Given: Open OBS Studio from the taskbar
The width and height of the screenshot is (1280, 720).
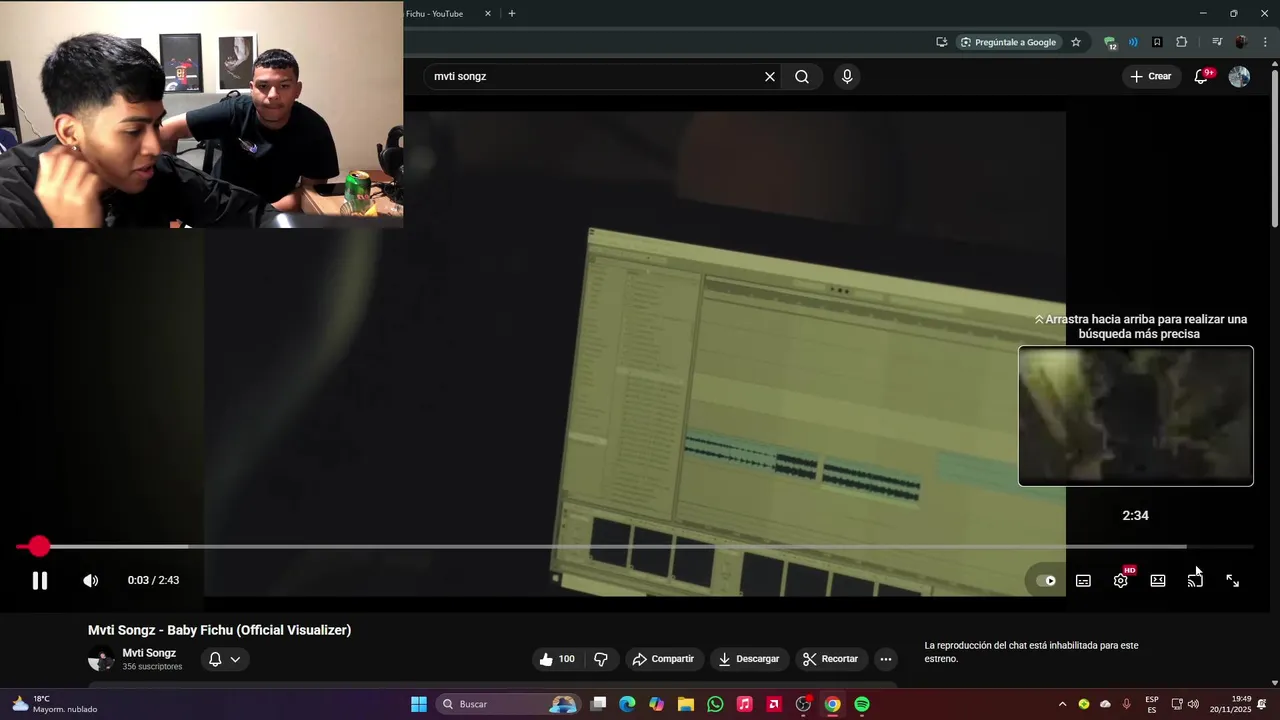Looking at the screenshot, I should tap(803, 704).
